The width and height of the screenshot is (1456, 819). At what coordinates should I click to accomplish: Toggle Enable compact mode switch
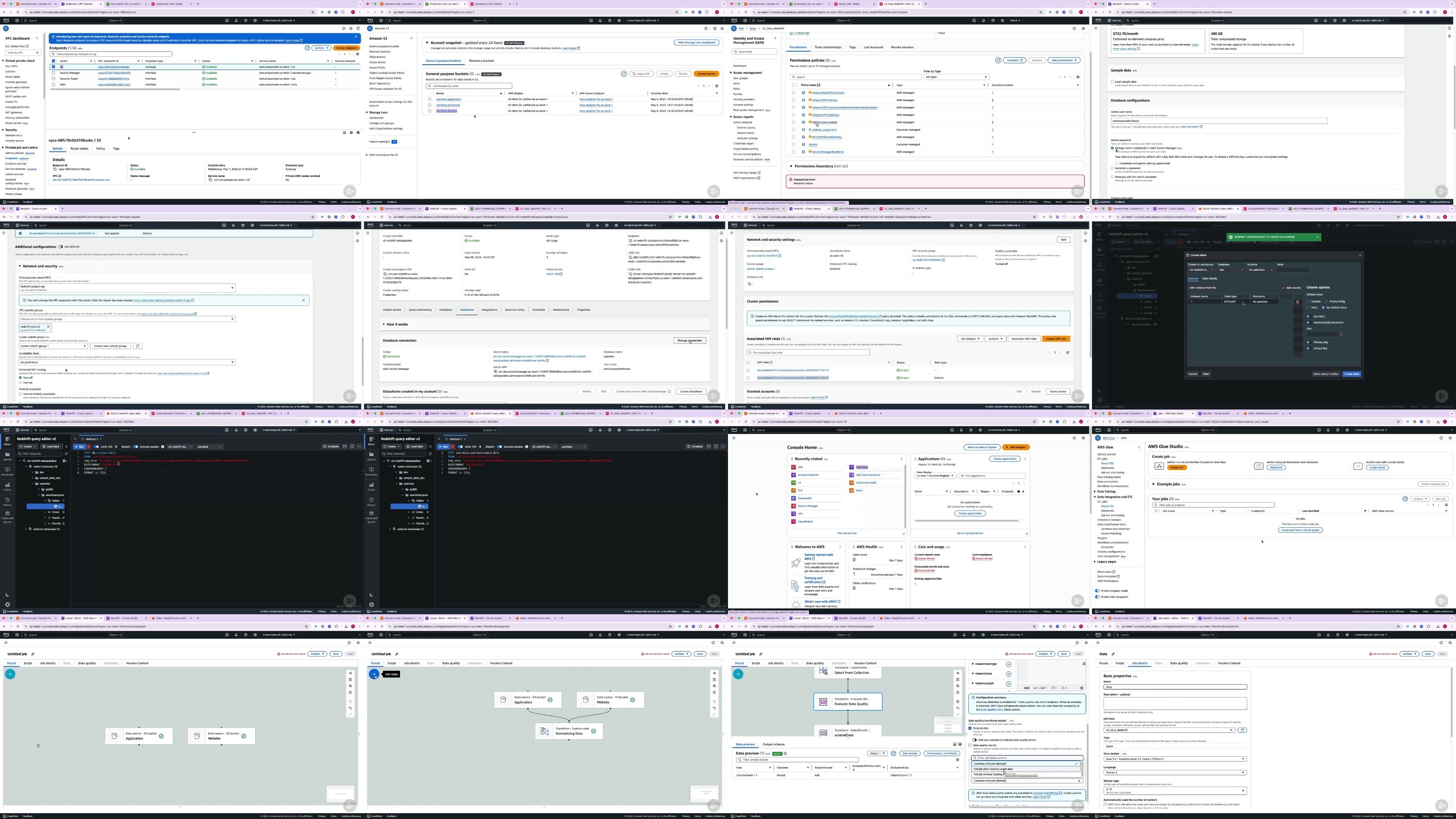click(x=1097, y=591)
